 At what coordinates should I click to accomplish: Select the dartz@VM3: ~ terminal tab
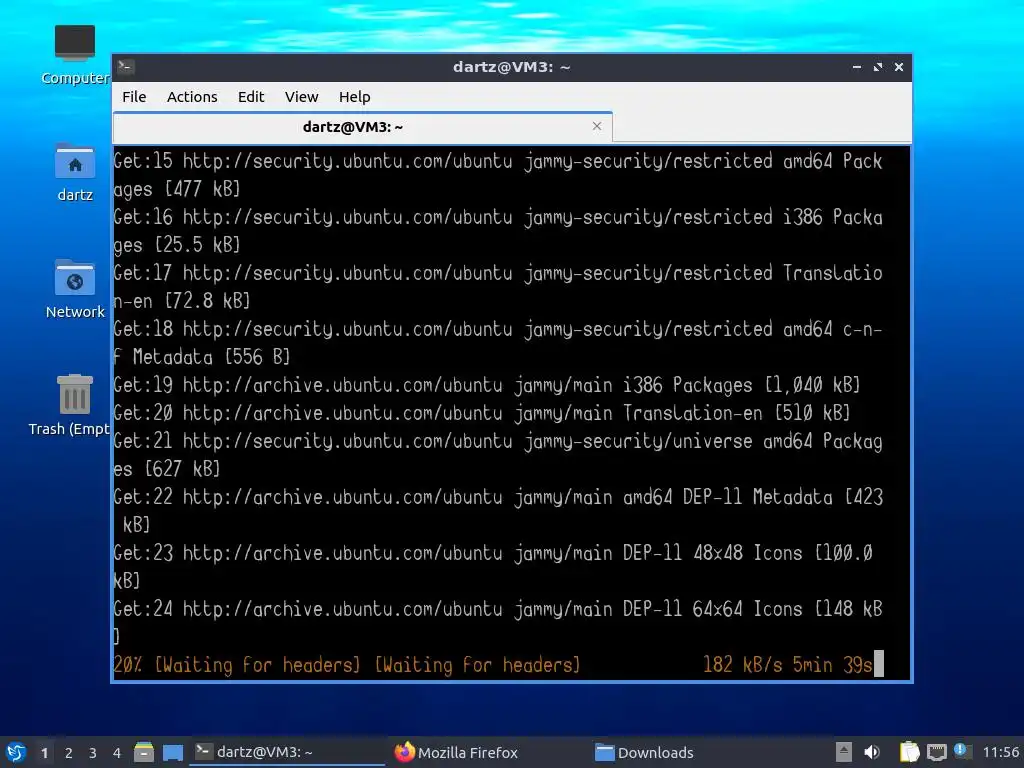pyautogui.click(x=362, y=127)
